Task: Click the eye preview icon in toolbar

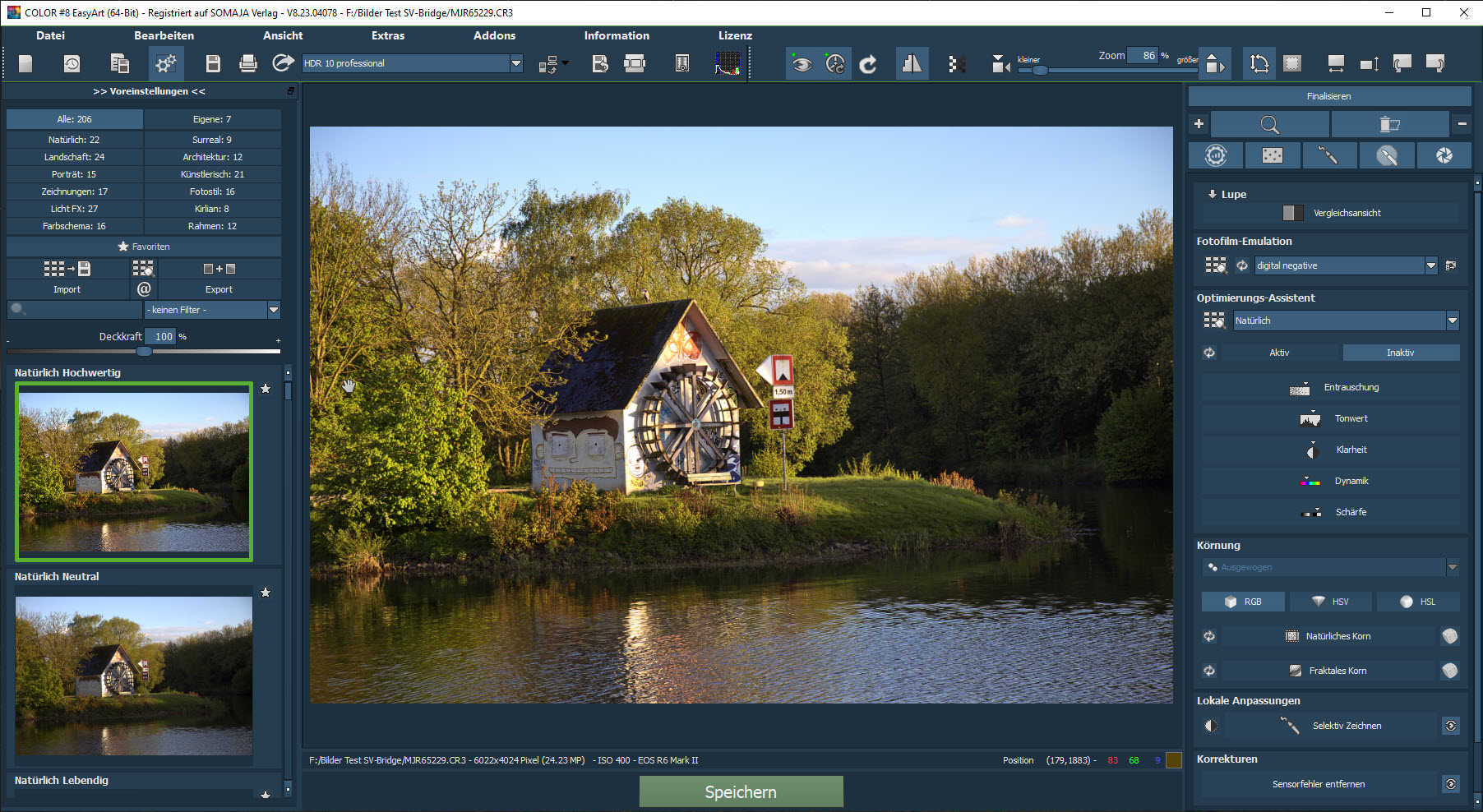Action: click(802, 63)
